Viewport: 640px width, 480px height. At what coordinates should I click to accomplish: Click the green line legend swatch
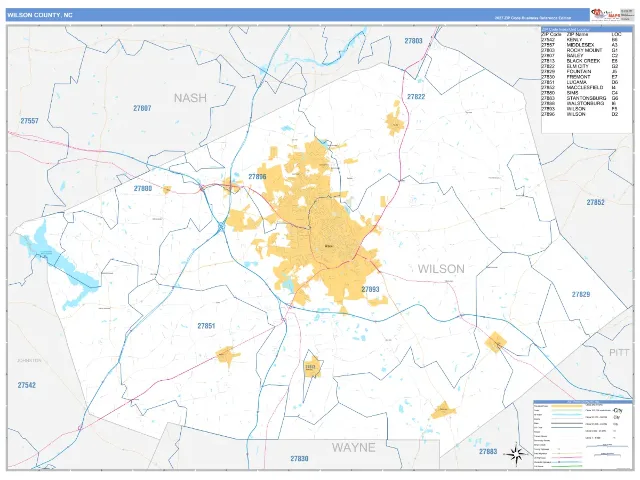pos(566,466)
